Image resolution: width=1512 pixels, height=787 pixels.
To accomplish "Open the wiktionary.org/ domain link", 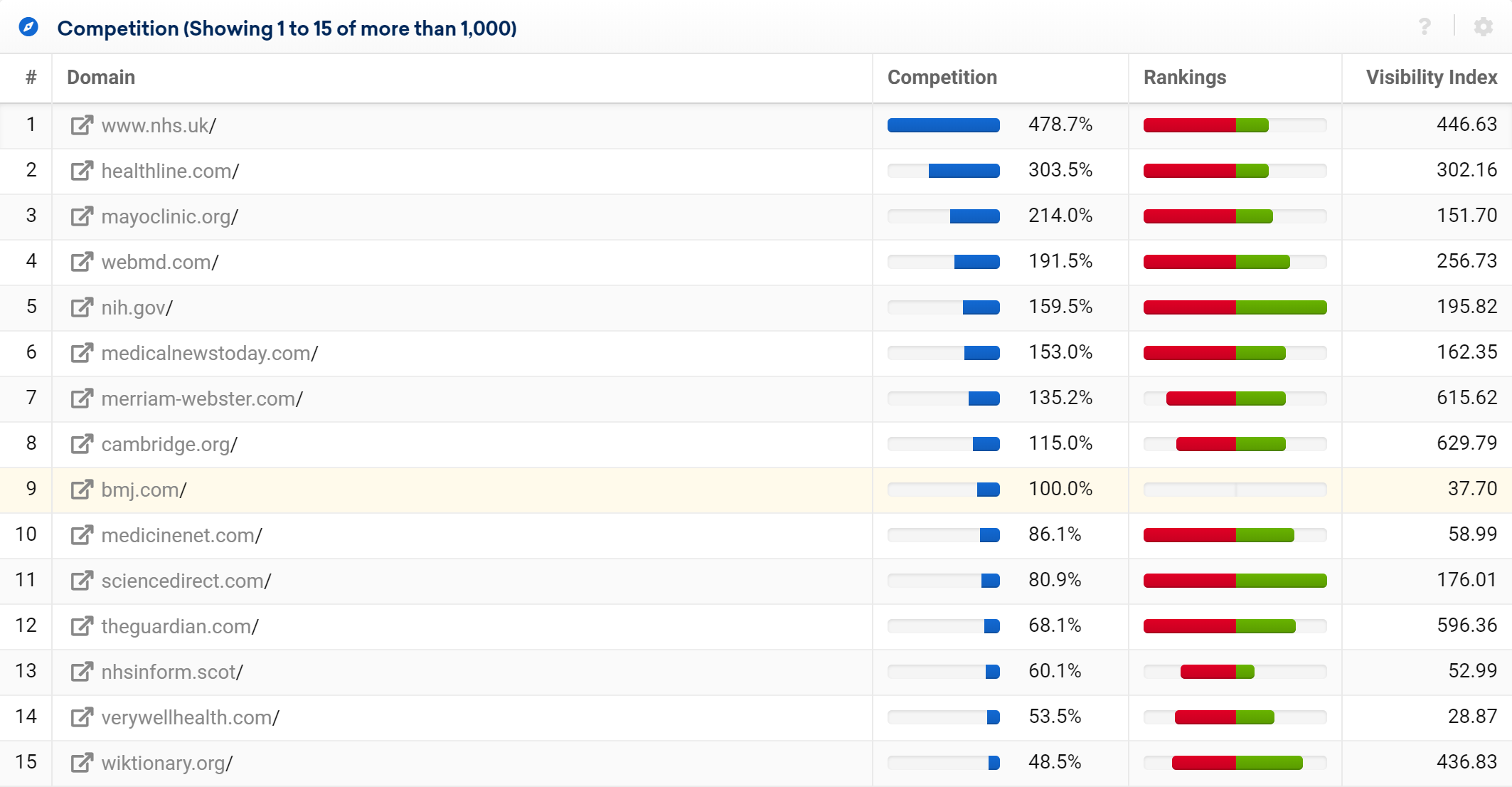I will [167, 763].
